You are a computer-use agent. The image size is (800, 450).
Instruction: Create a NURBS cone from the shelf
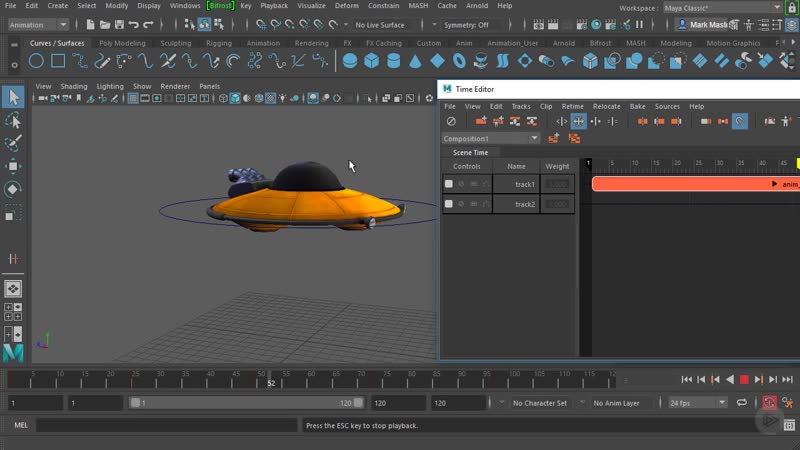click(x=415, y=61)
